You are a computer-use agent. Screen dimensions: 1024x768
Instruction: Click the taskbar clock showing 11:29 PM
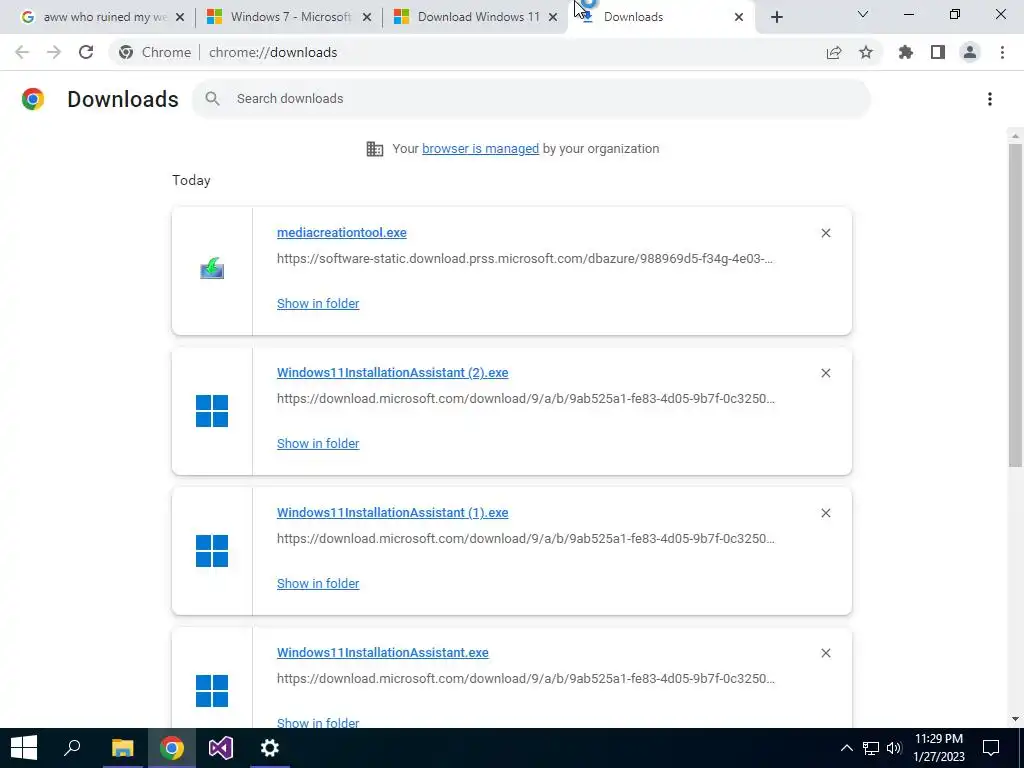(x=939, y=748)
